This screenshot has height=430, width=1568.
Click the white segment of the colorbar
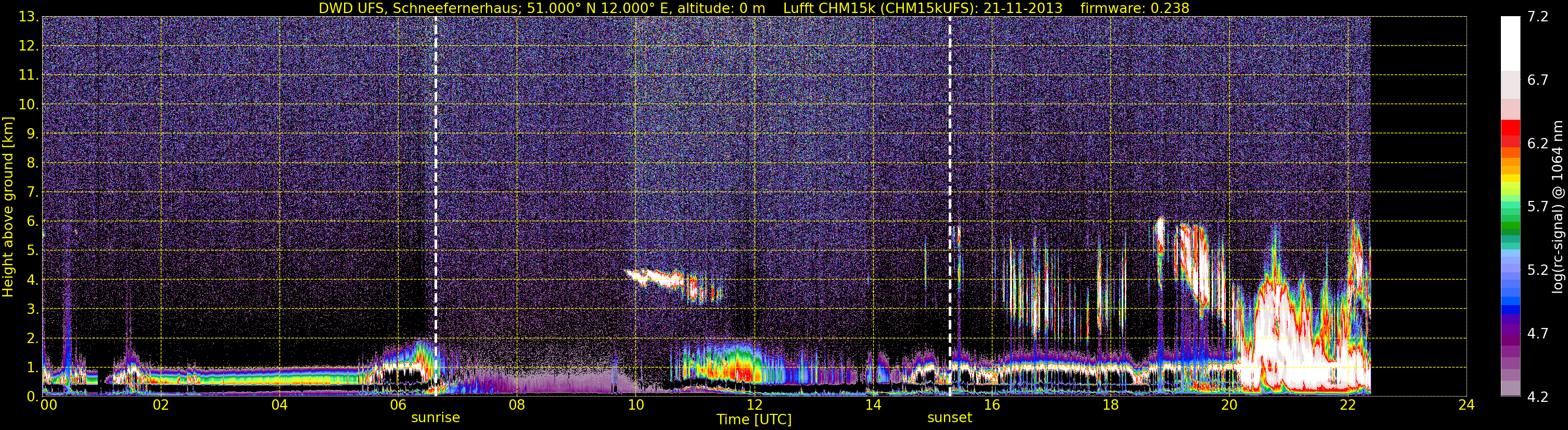1510,44
